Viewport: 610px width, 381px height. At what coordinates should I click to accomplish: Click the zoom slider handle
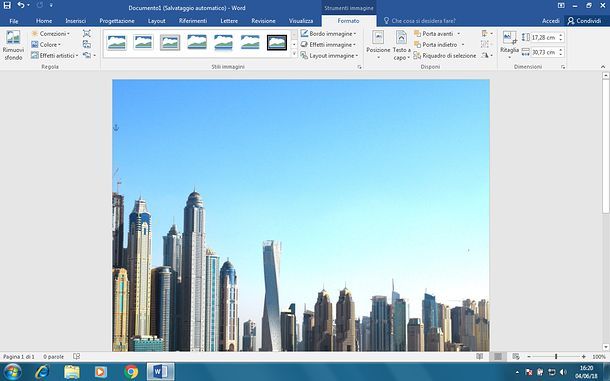[x=556, y=356]
